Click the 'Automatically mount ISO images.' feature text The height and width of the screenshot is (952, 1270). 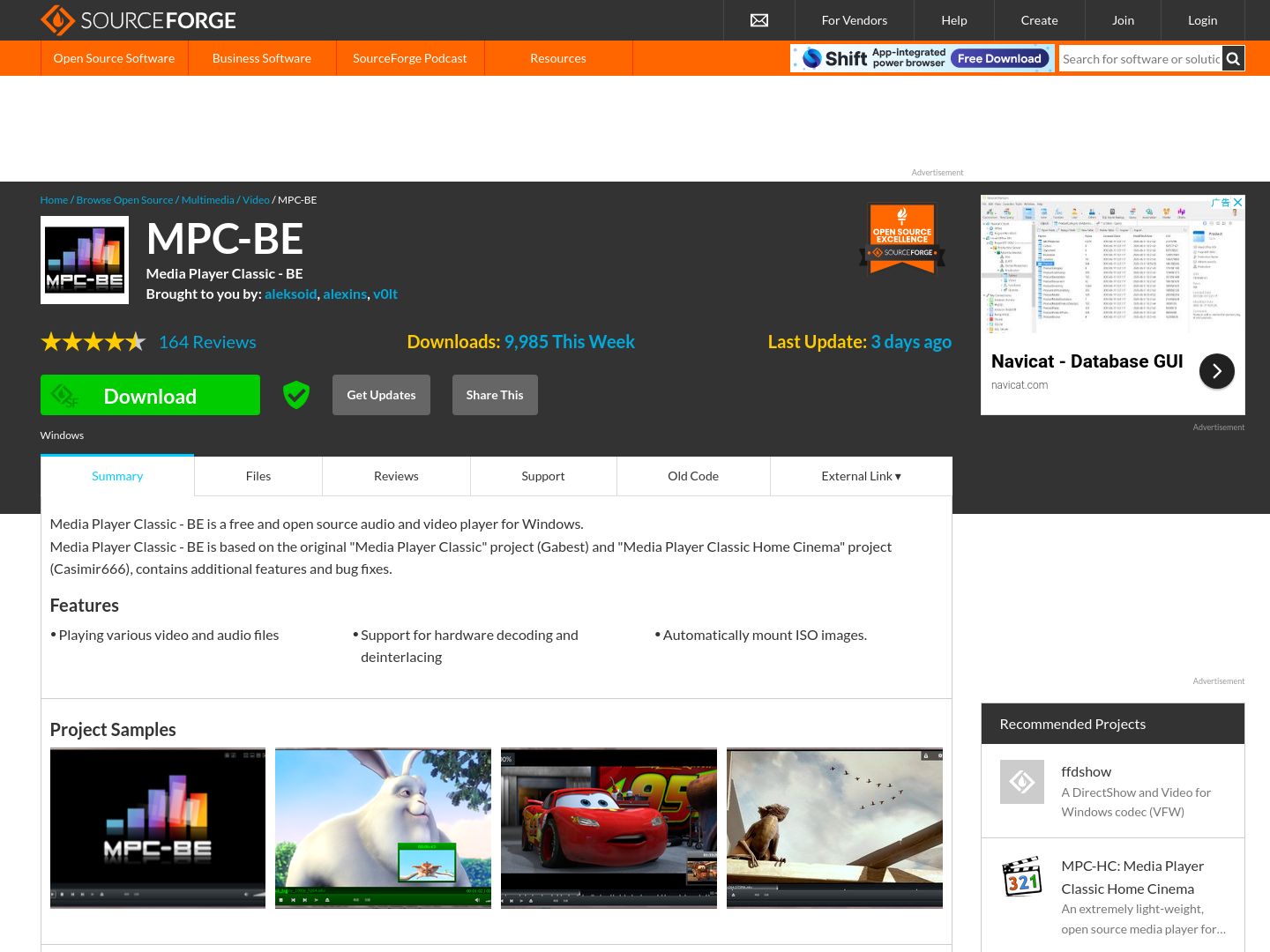(x=765, y=636)
